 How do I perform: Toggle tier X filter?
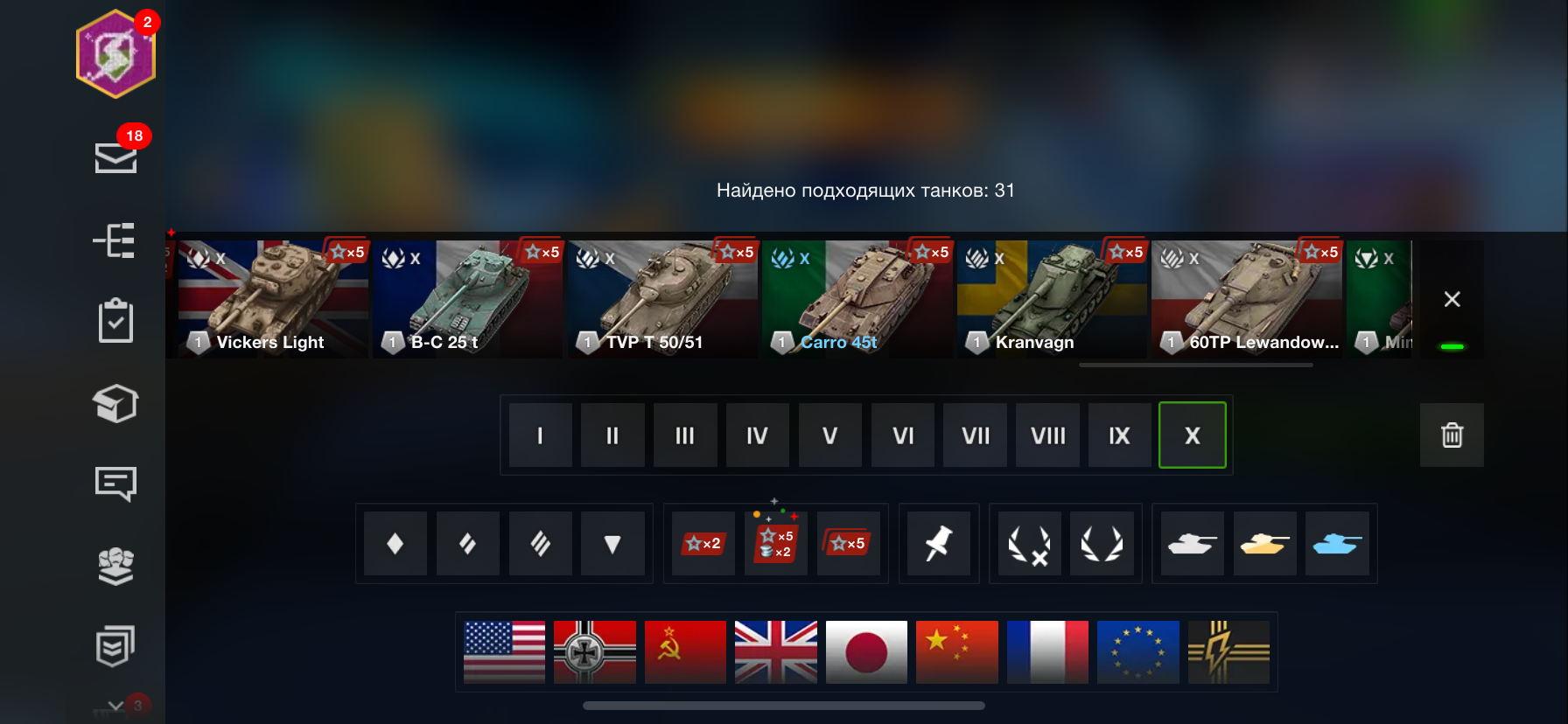(x=1192, y=435)
